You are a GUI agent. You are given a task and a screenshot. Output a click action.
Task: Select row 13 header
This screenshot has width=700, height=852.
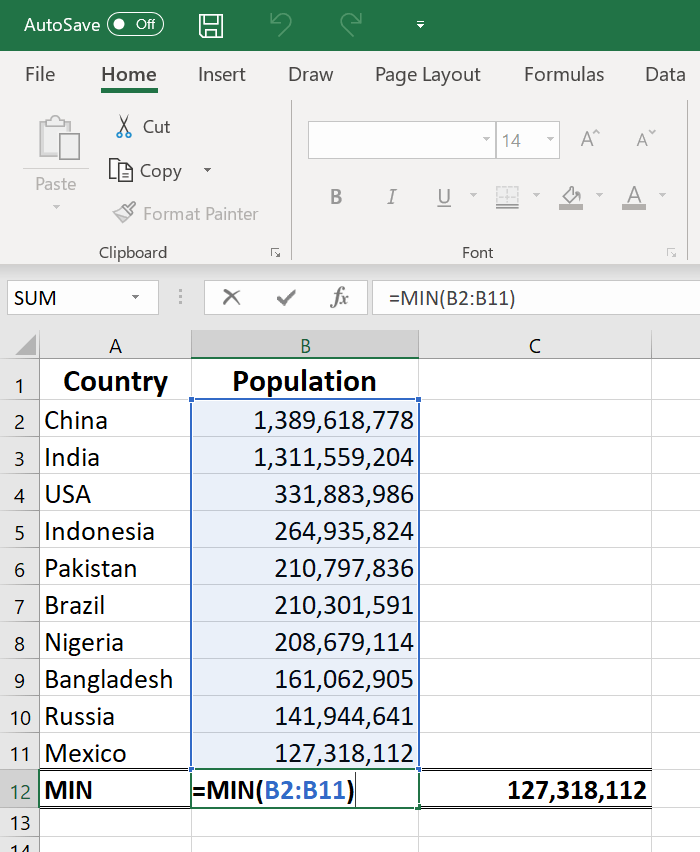[20, 823]
